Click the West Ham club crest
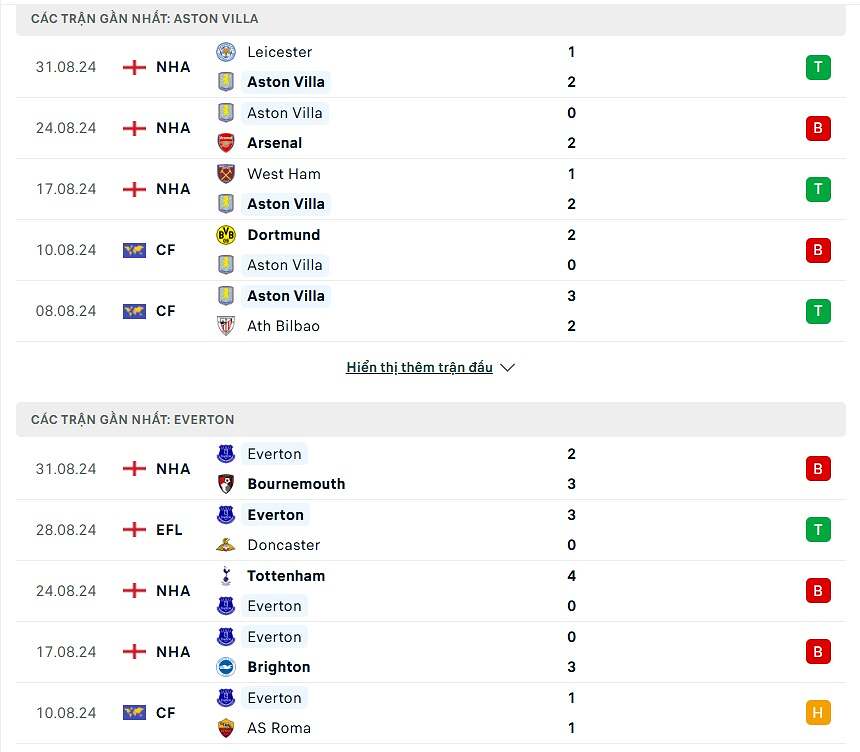The image size is (860, 752). (x=226, y=174)
